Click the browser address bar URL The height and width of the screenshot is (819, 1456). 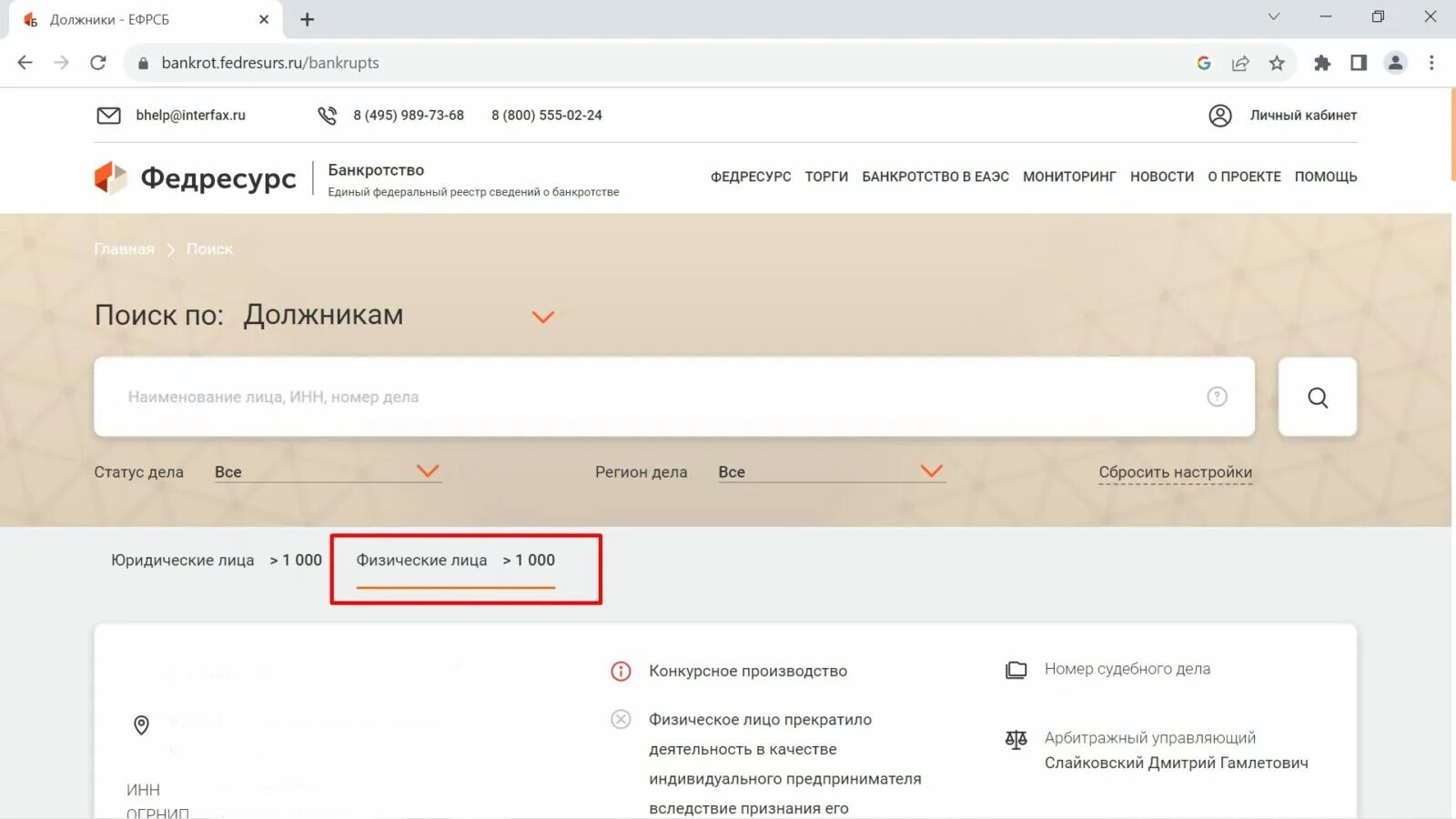pos(270,63)
